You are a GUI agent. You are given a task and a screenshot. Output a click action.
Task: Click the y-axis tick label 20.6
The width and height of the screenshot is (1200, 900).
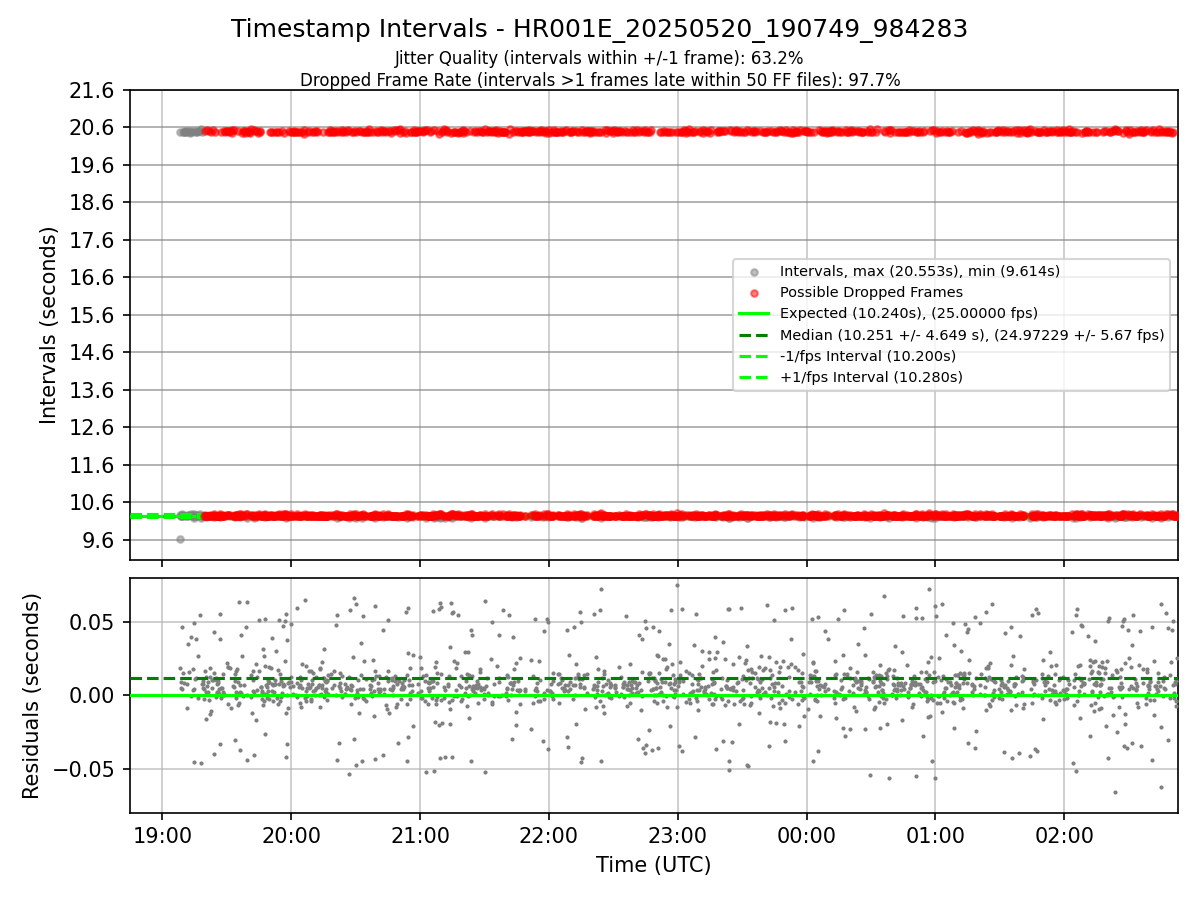pos(93,128)
